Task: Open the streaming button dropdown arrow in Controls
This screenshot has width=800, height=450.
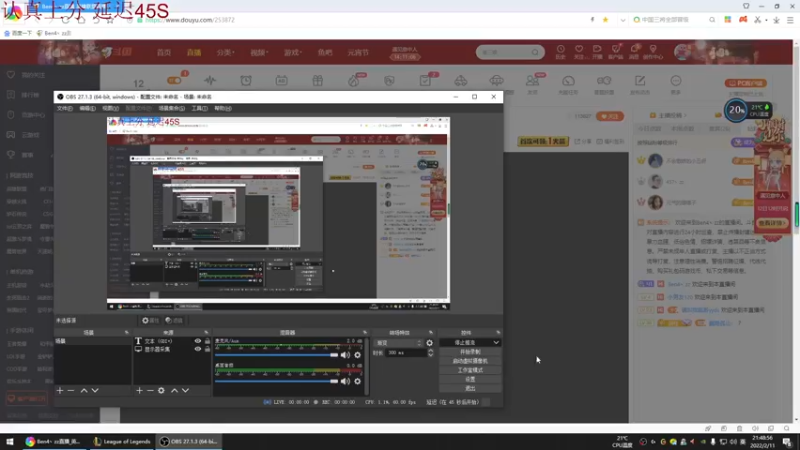Action: point(496,342)
